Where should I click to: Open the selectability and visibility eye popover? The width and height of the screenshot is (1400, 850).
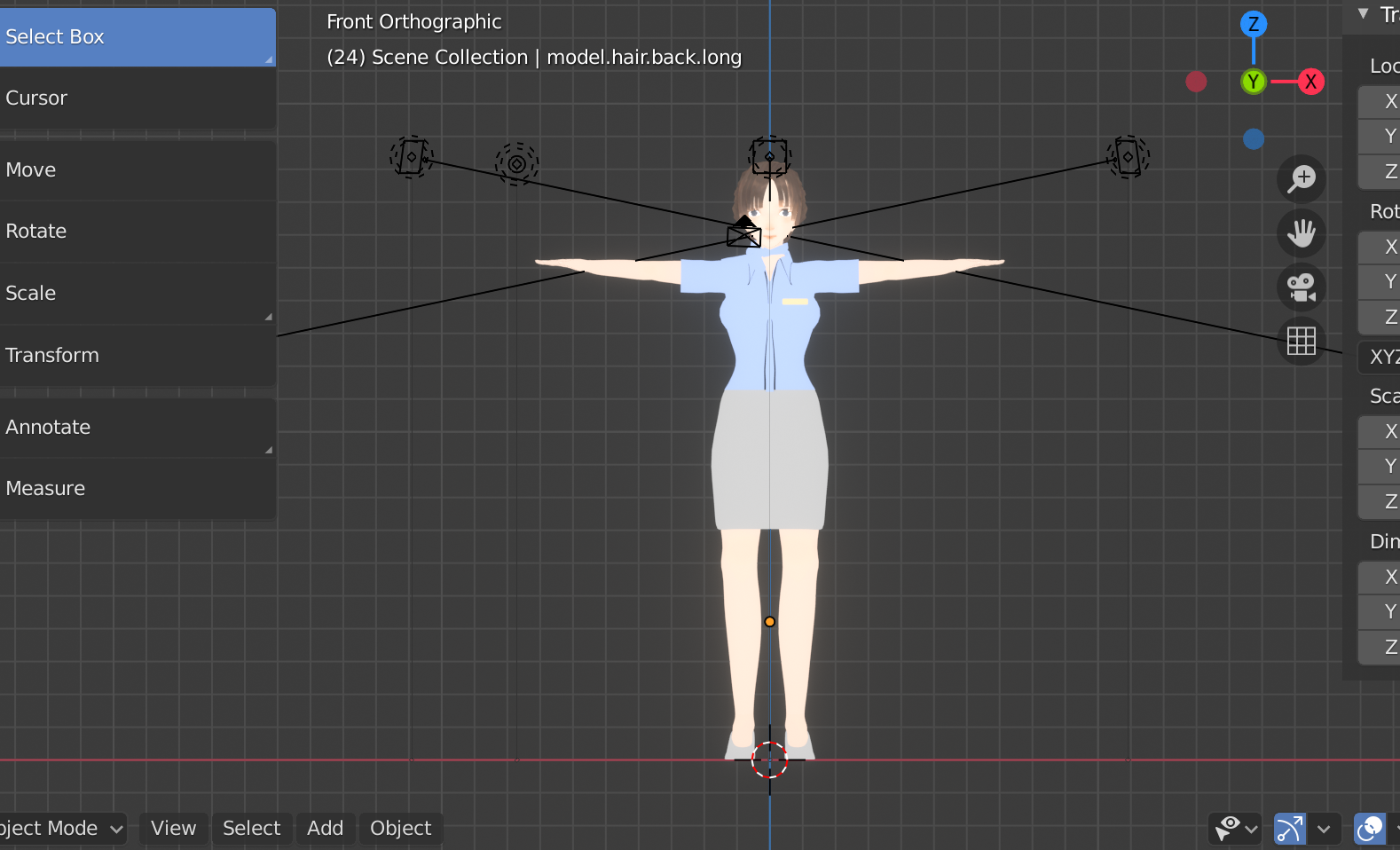coord(1234,829)
